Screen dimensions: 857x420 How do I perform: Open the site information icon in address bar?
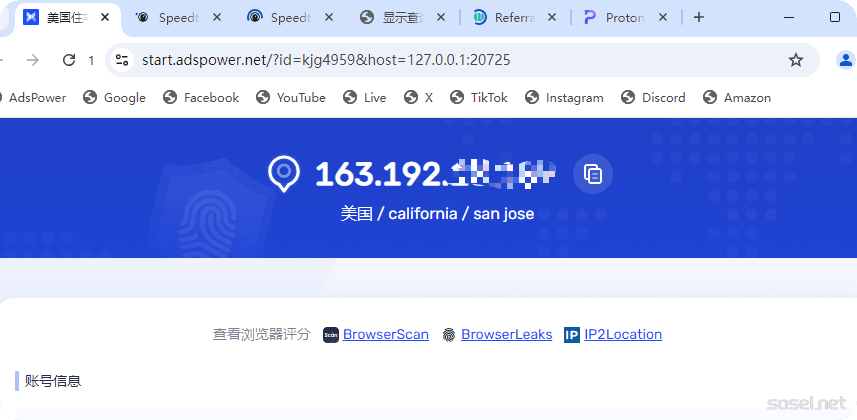pyautogui.click(x=122, y=60)
